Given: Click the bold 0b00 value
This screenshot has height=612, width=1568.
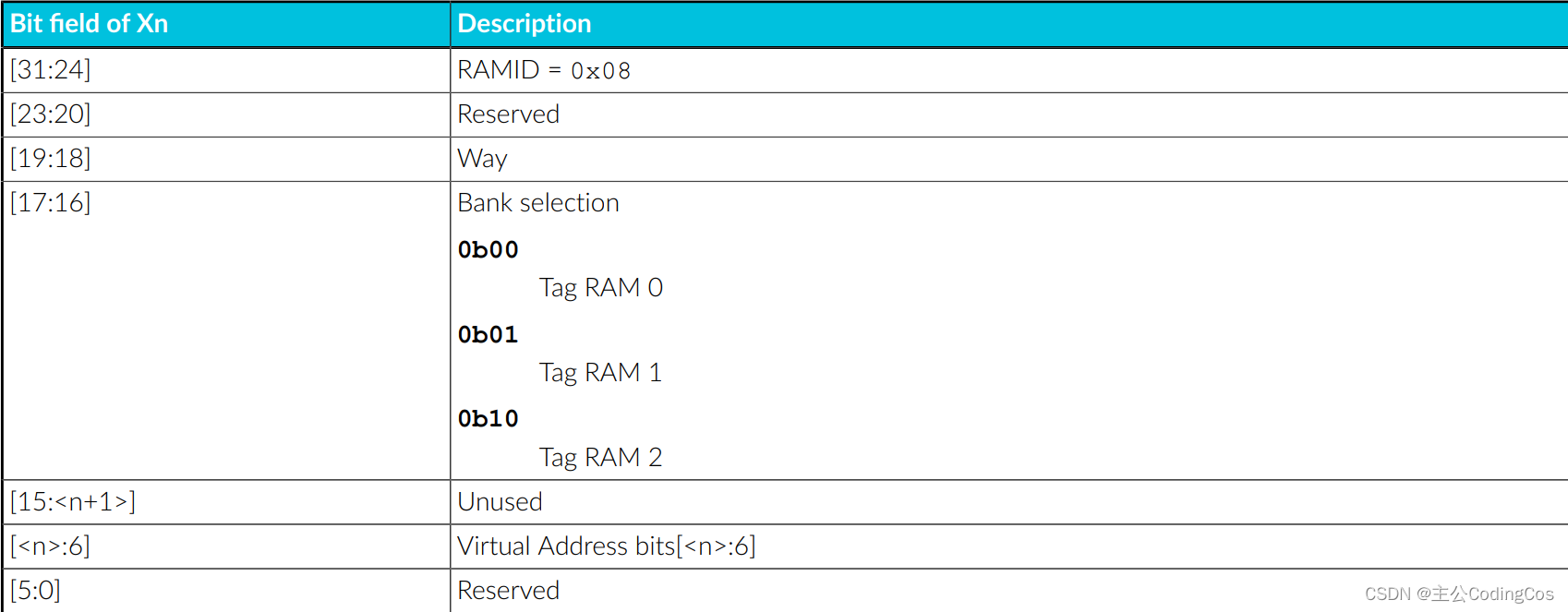Looking at the screenshot, I should pyautogui.click(x=488, y=250).
